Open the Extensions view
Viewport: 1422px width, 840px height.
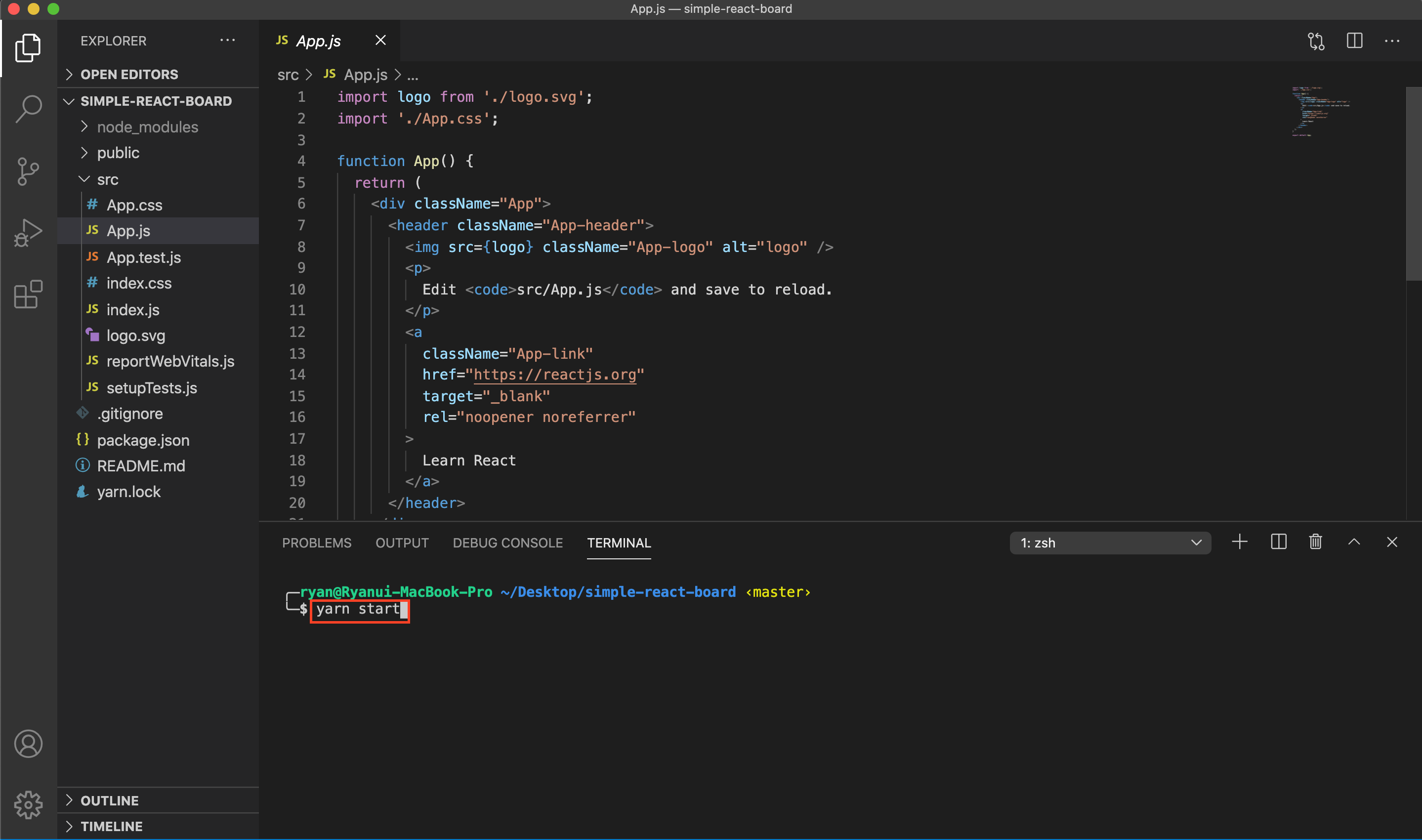28,294
